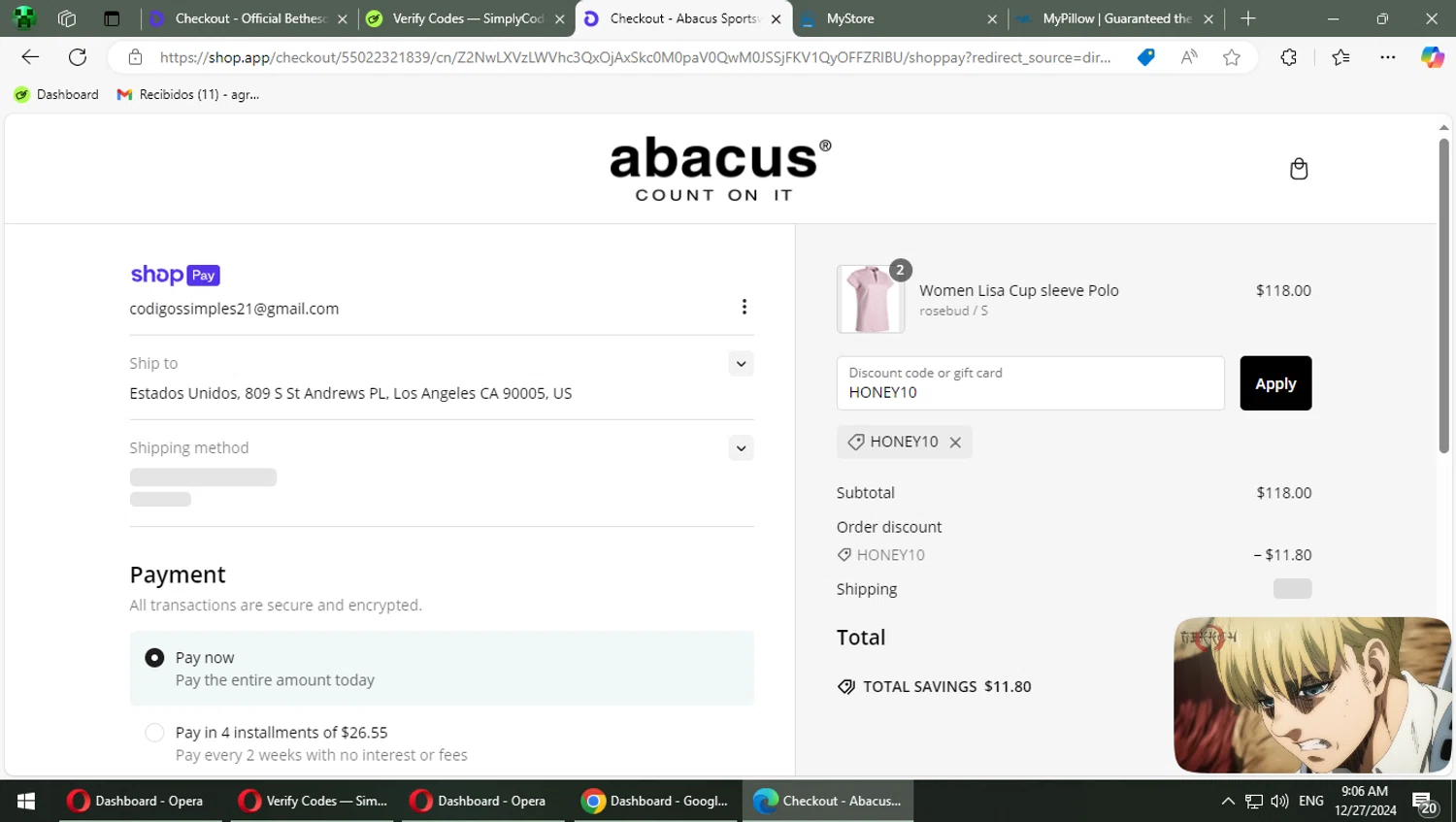The width and height of the screenshot is (1456, 822).
Task: Open the shopping coupons tag icon in address bar
Action: pyautogui.click(x=1146, y=57)
